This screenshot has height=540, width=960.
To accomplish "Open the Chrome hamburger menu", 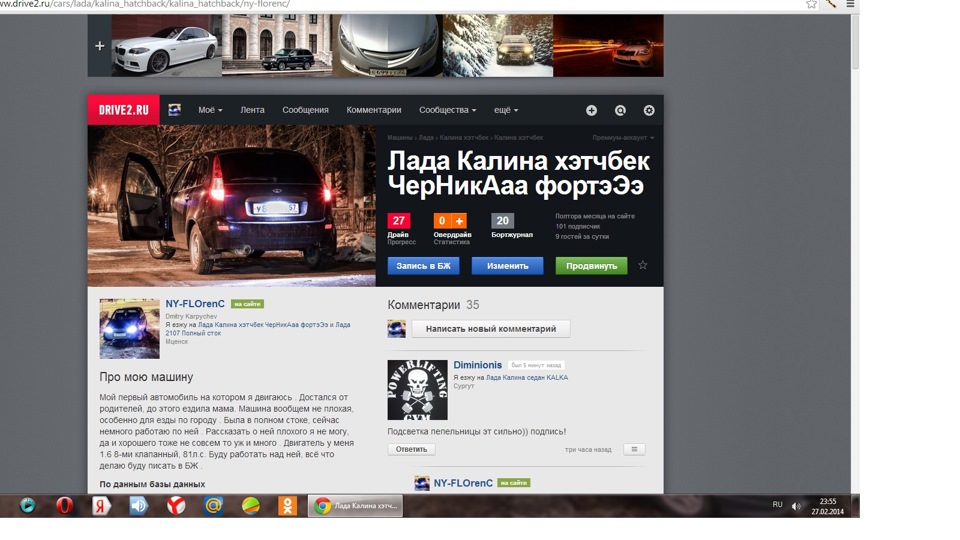I will [850, 4].
